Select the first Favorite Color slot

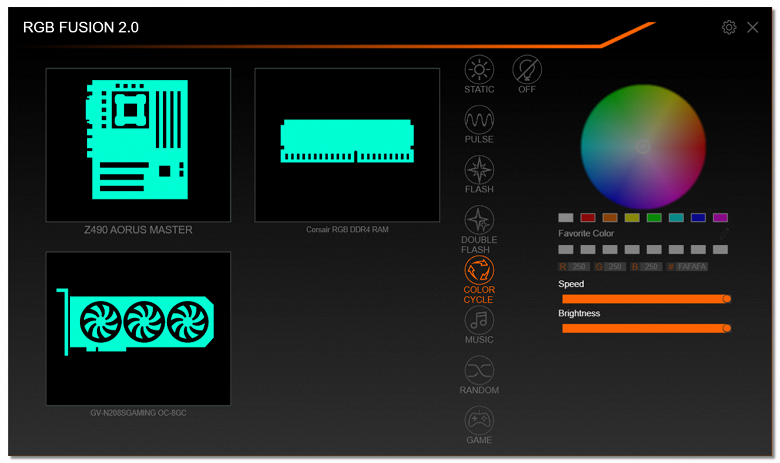pos(566,249)
